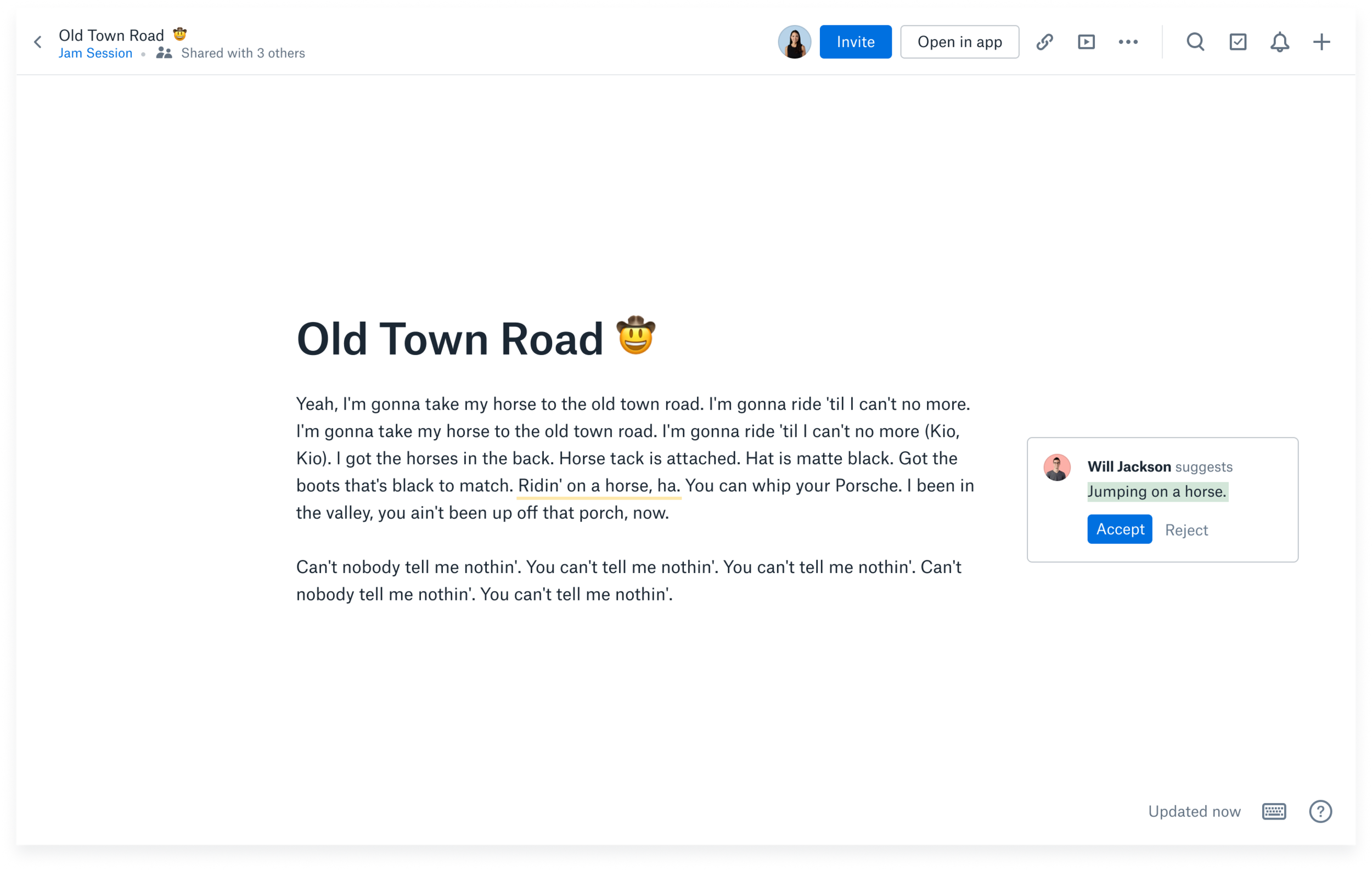Viewport: 1372px width, 870px height.
Task: Click the paragraph starting "Yeah, I'm gonna take"
Action: [x=636, y=459]
